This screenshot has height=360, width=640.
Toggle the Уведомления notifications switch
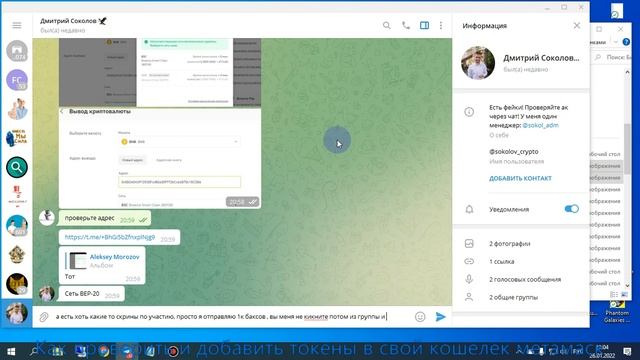pyautogui.click(x=571, y=209)
